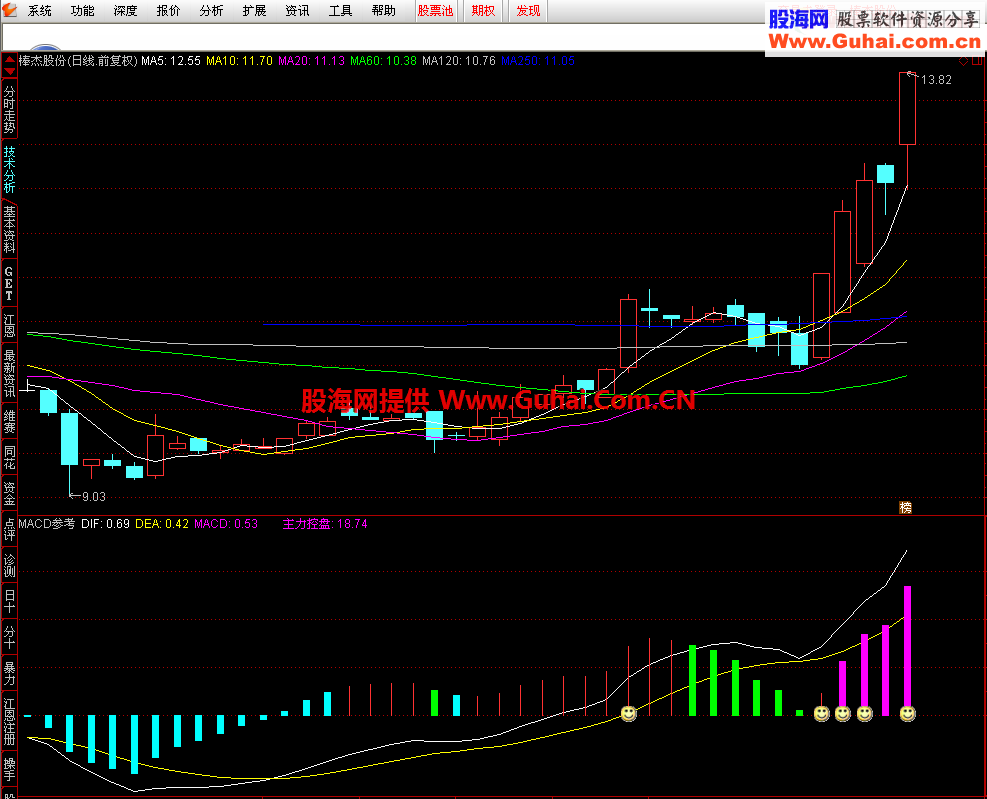Open the 最新资讯 side tab
The width and height of the screenshot is (987, 799).
point(9,375)
